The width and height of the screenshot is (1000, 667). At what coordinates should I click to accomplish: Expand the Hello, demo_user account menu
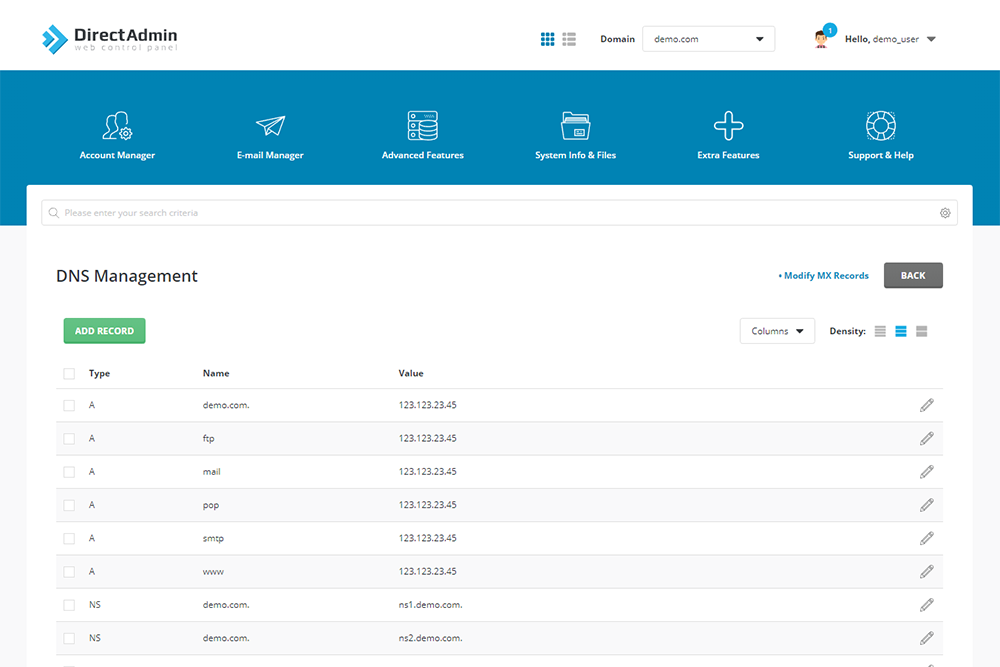890,39
